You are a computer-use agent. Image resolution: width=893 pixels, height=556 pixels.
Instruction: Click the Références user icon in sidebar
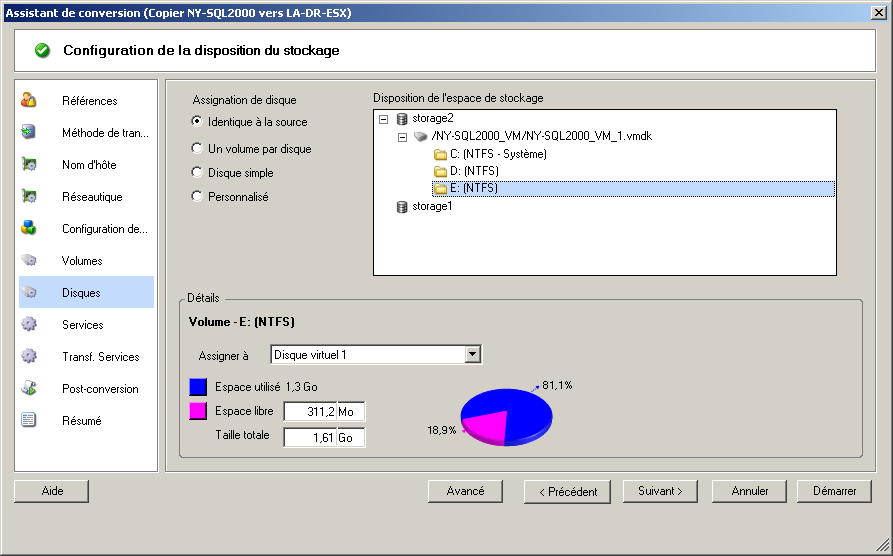point(28,100)
